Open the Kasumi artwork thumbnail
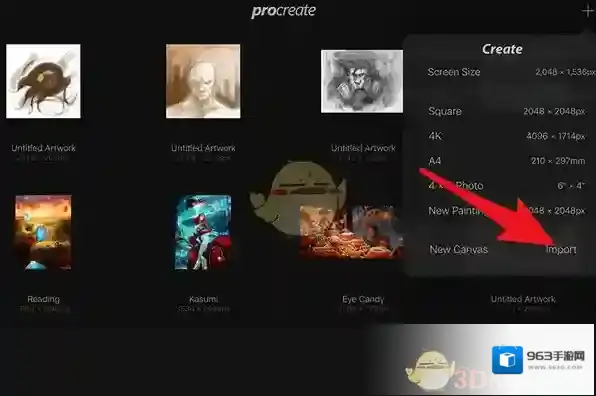Screen dimensions: 596x396 point(203,232)
